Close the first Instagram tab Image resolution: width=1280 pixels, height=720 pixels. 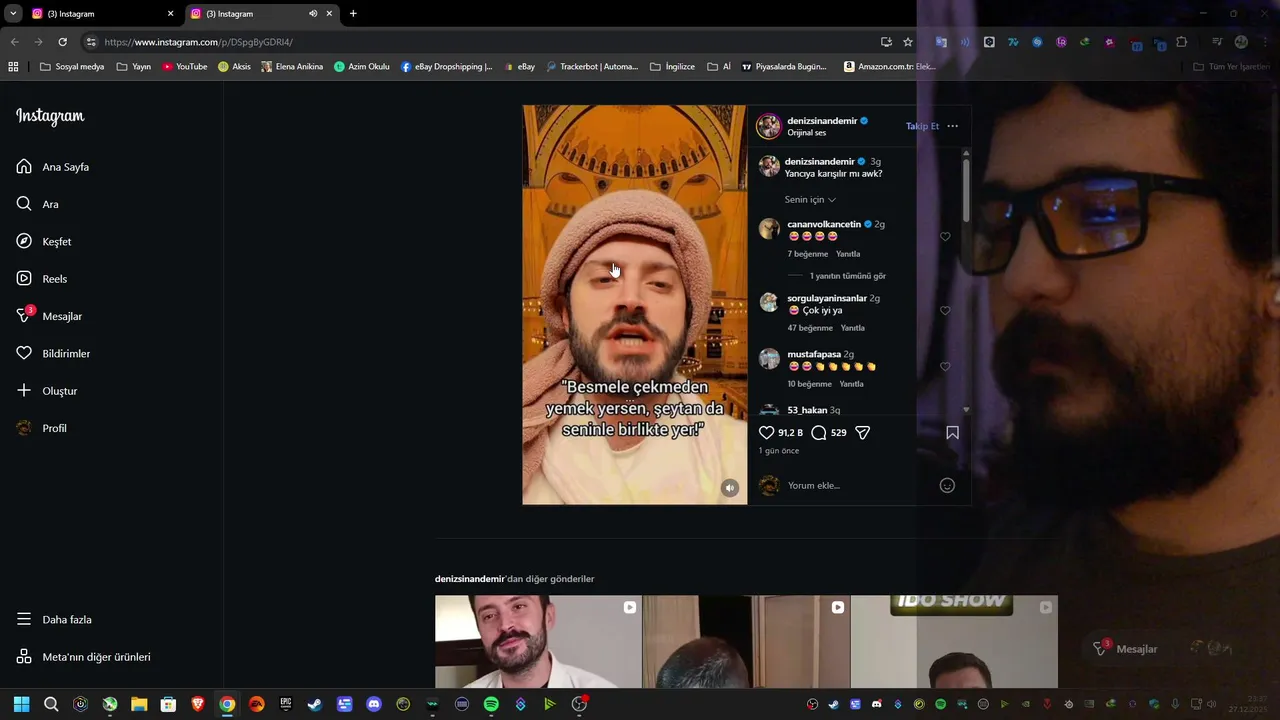tap(170, 14)
